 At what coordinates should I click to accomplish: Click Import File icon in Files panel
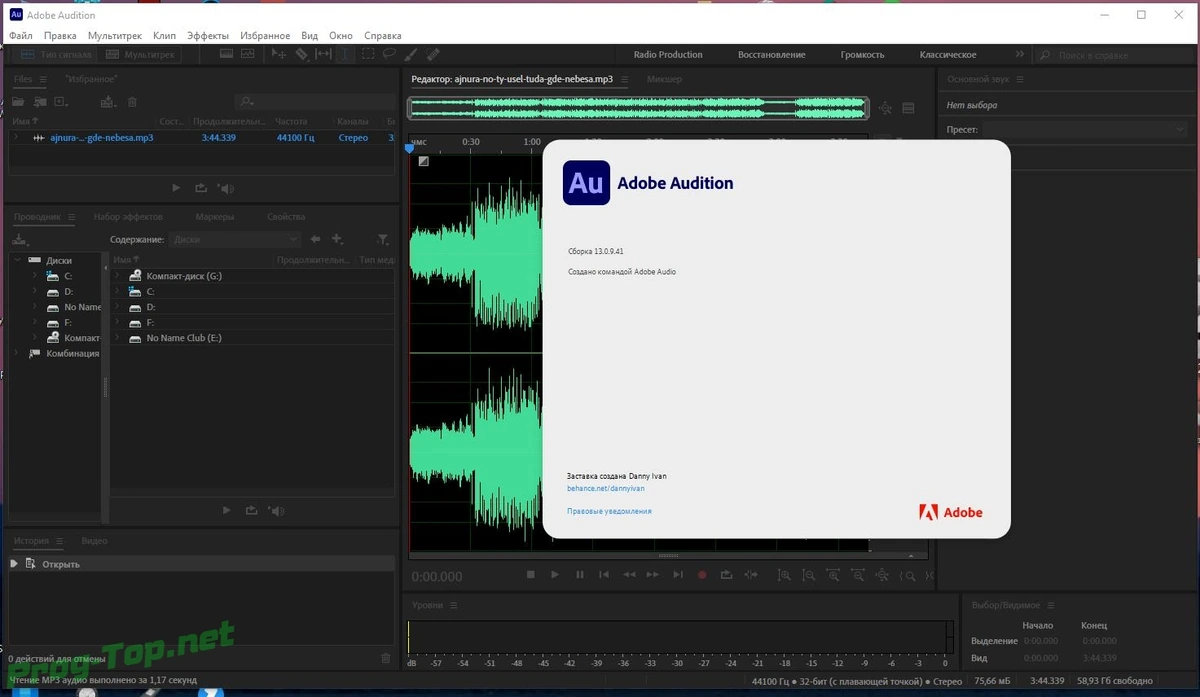click(x=39, y=102)
